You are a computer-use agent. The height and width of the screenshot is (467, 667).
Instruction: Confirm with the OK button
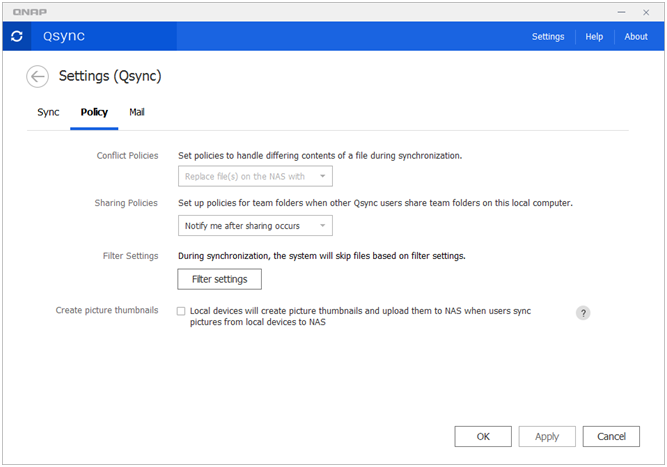(483, 436)
